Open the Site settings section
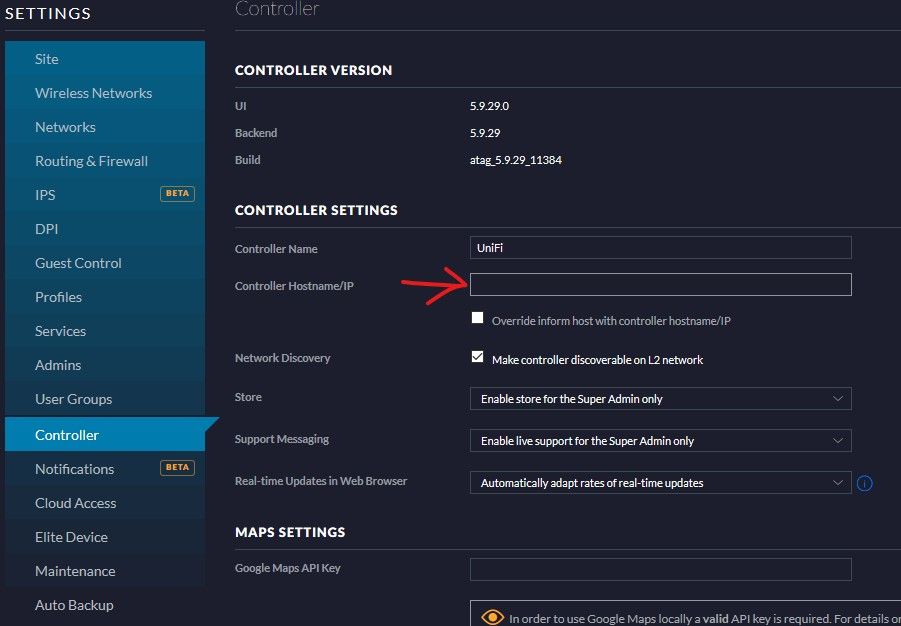901x626 pixels. [105, 59]
